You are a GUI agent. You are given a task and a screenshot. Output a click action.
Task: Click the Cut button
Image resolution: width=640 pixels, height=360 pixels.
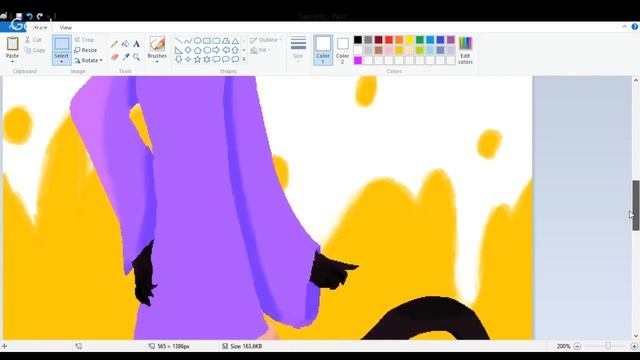(33, 40)
